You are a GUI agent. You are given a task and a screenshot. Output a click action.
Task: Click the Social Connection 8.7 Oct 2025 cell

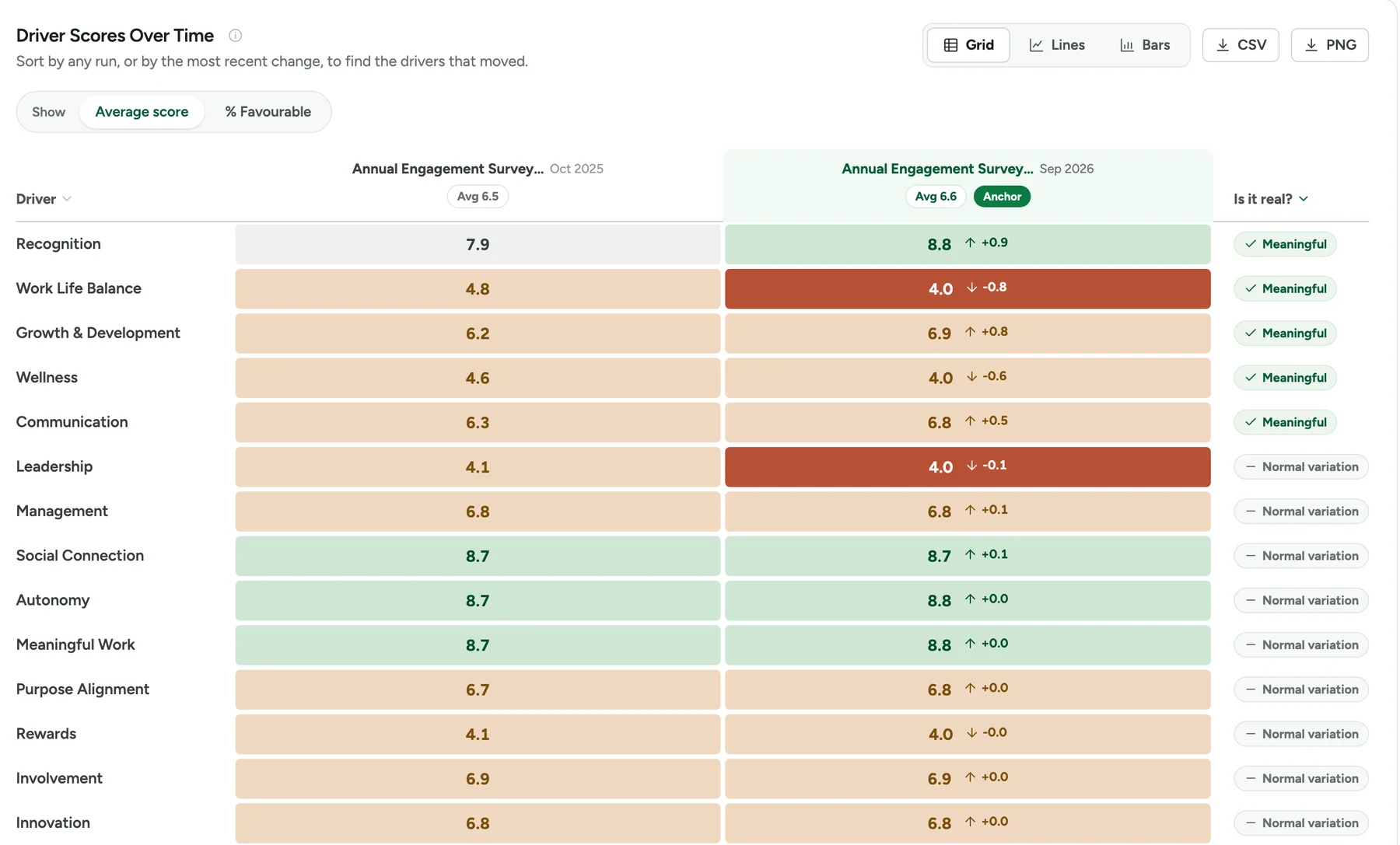point(478,556)
